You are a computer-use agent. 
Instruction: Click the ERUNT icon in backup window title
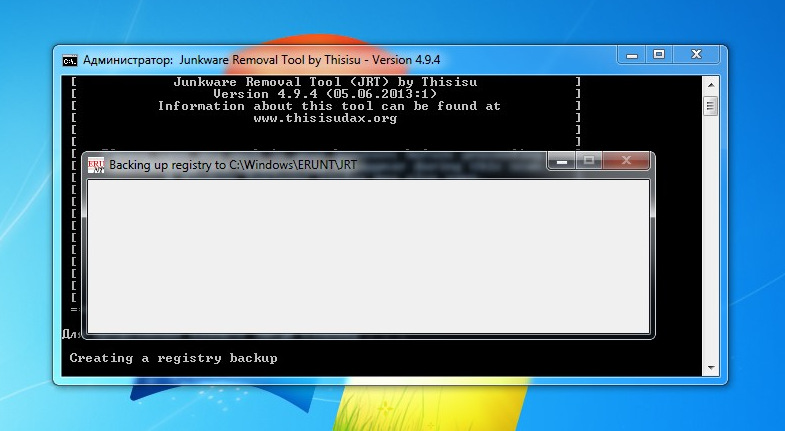[96, 165]
